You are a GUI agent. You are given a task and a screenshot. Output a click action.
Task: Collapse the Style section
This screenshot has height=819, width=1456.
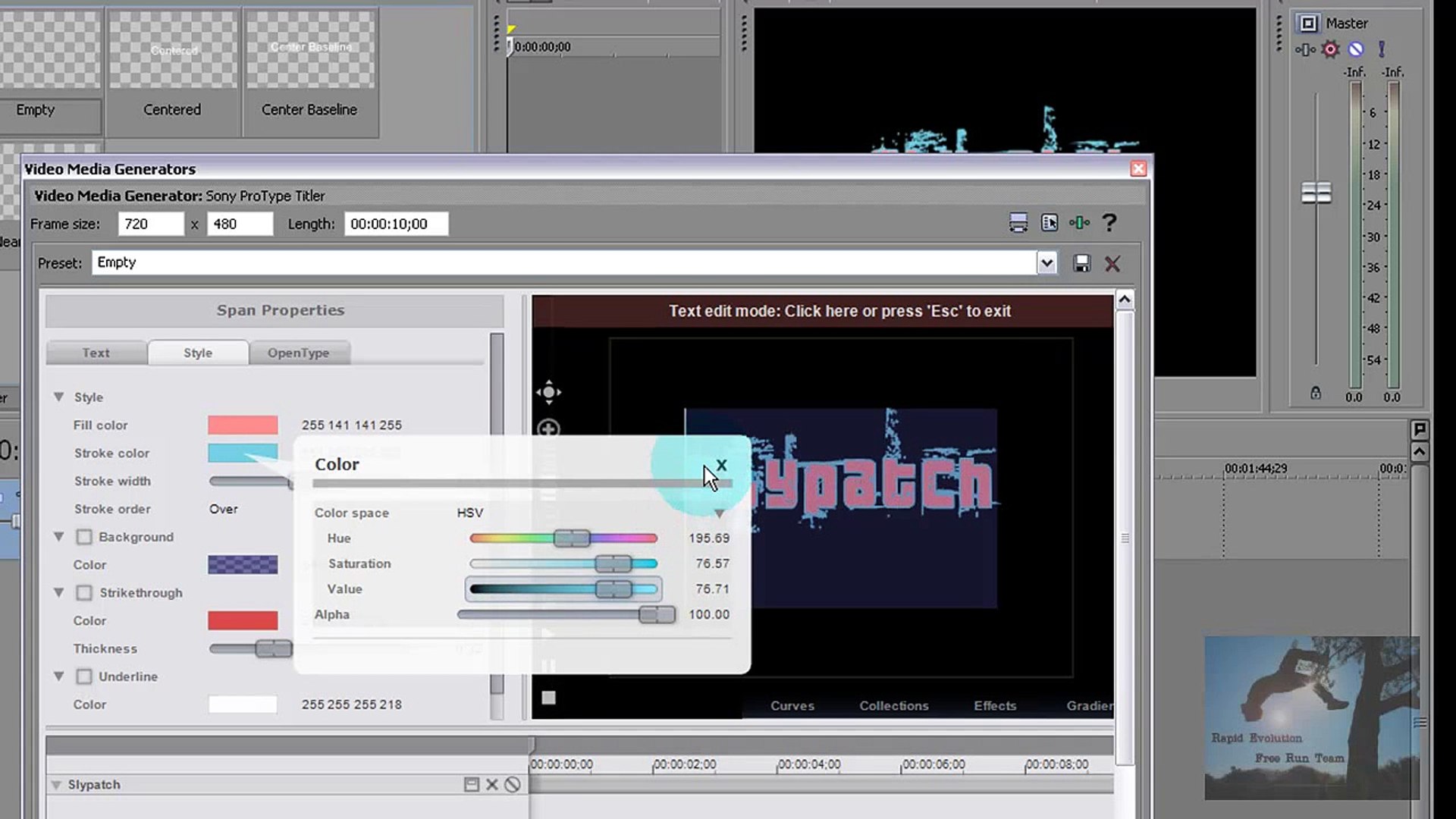coord(58,397)
